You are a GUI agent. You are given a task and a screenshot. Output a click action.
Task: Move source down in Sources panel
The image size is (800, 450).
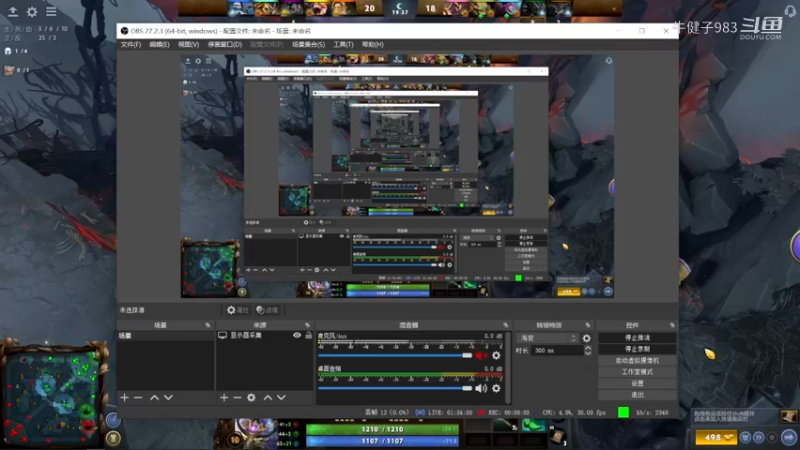coord(281,397)
